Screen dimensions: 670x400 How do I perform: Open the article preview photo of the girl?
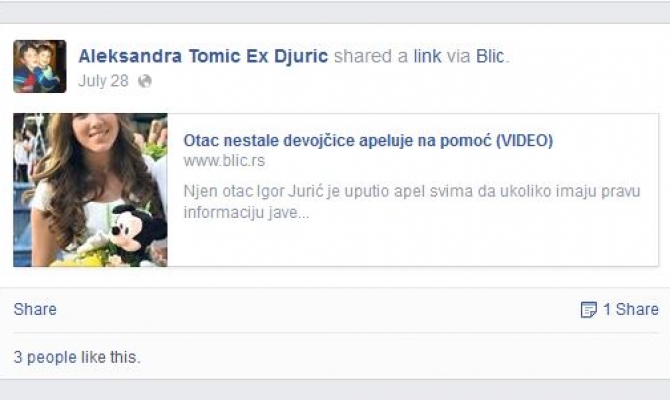point(90,190)
